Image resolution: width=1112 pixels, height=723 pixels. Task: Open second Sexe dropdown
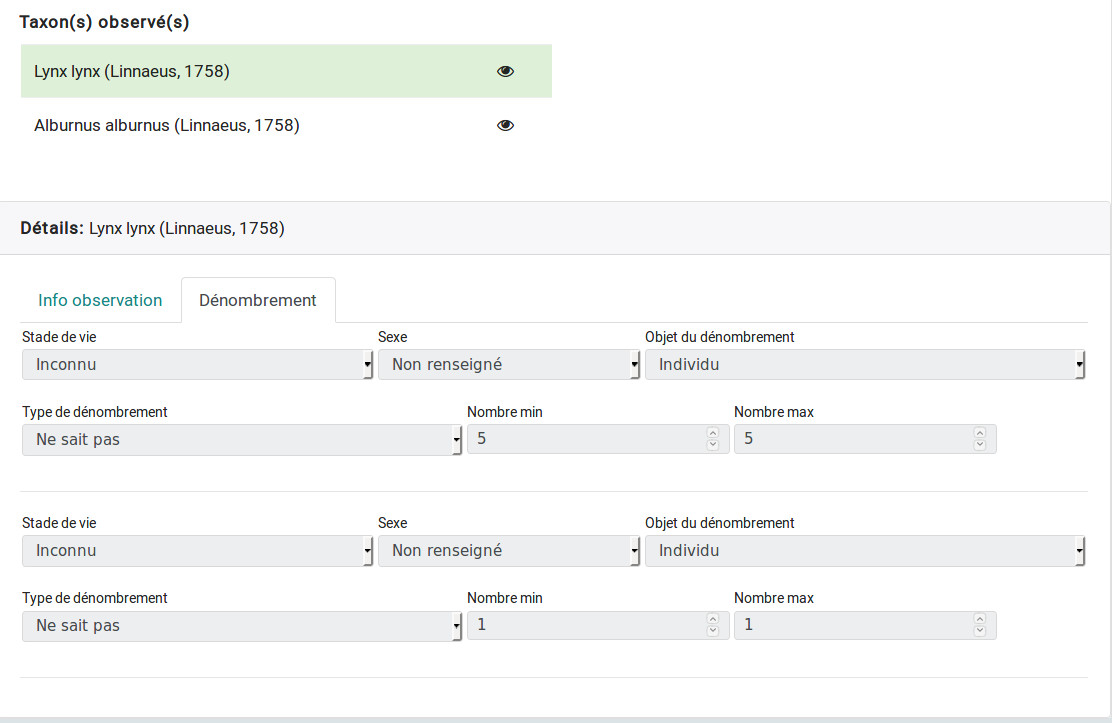[x=508, y=550]
